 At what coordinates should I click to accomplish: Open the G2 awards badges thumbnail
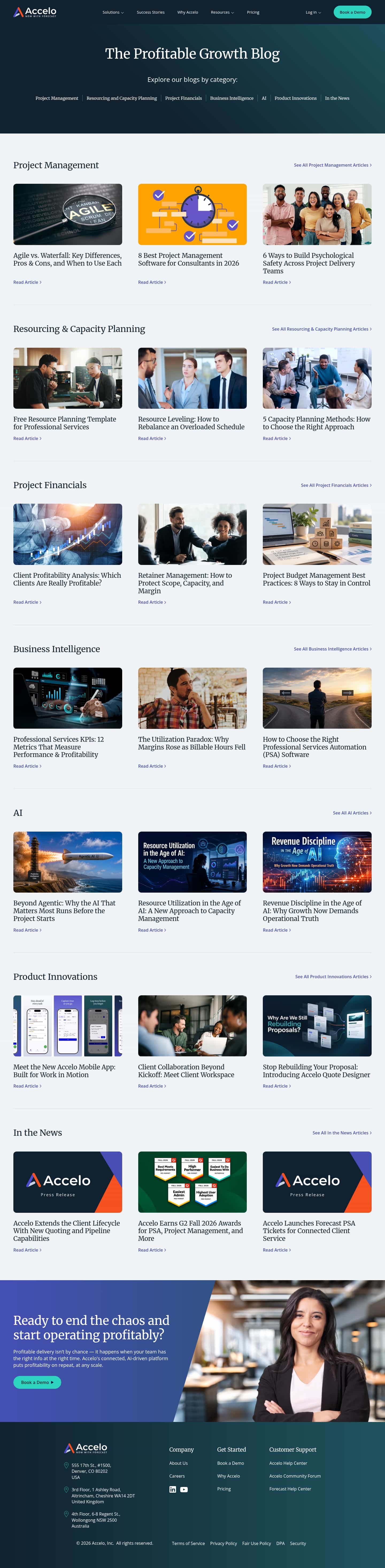point(192,1182)
